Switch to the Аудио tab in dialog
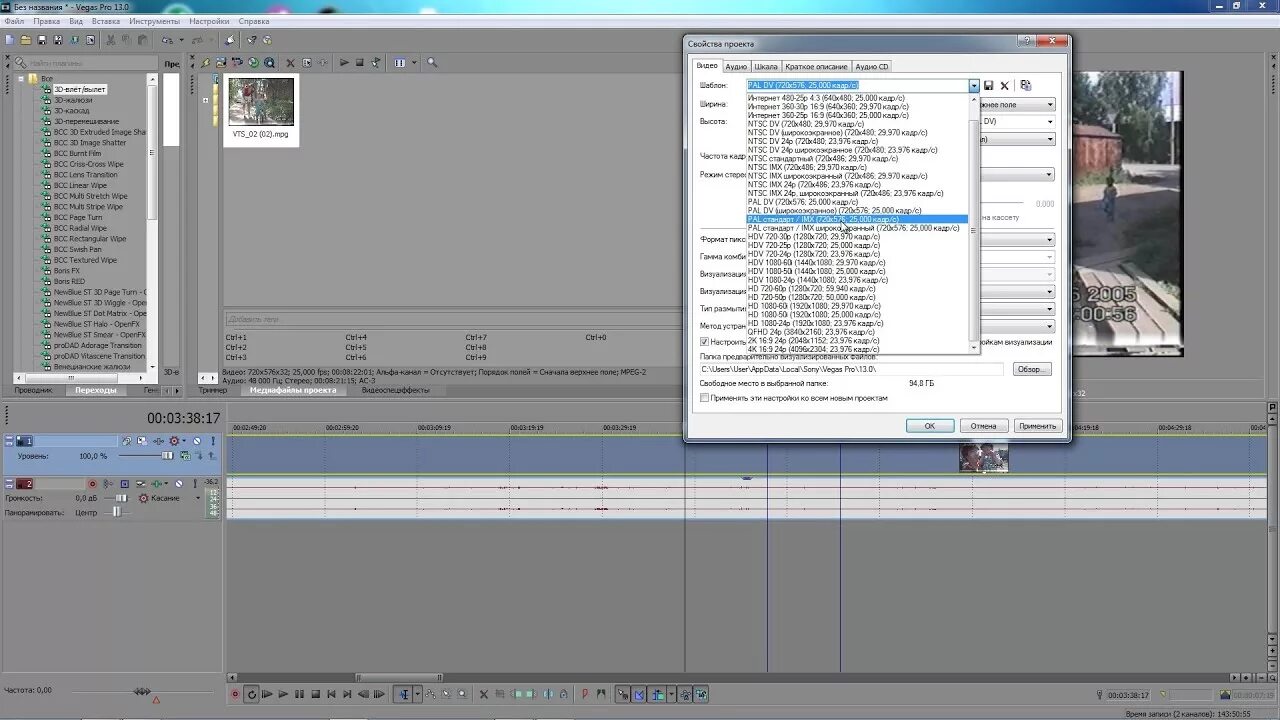The width and height of the screenshot is (1280, 720). click(736, 67)
